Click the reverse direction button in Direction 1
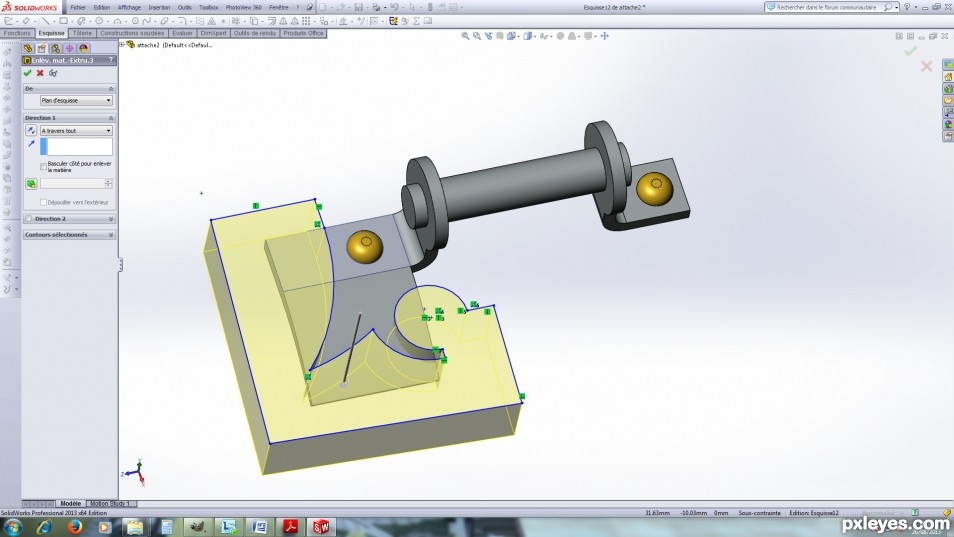Viewport: 954px width, 537px height. pyautogui.click(x=31, y=130)
